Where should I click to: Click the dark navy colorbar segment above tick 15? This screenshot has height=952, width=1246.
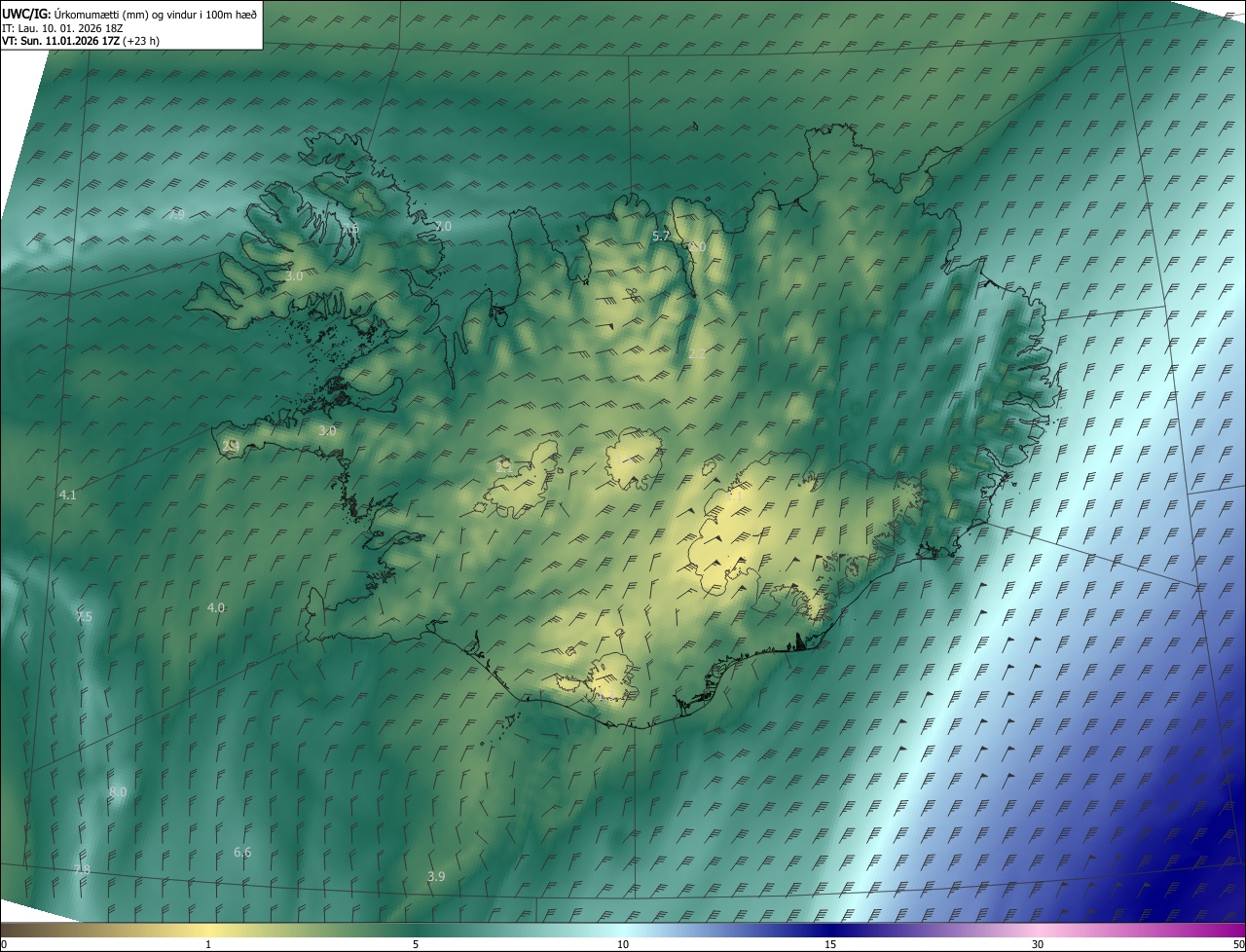[x=830, y=930]
